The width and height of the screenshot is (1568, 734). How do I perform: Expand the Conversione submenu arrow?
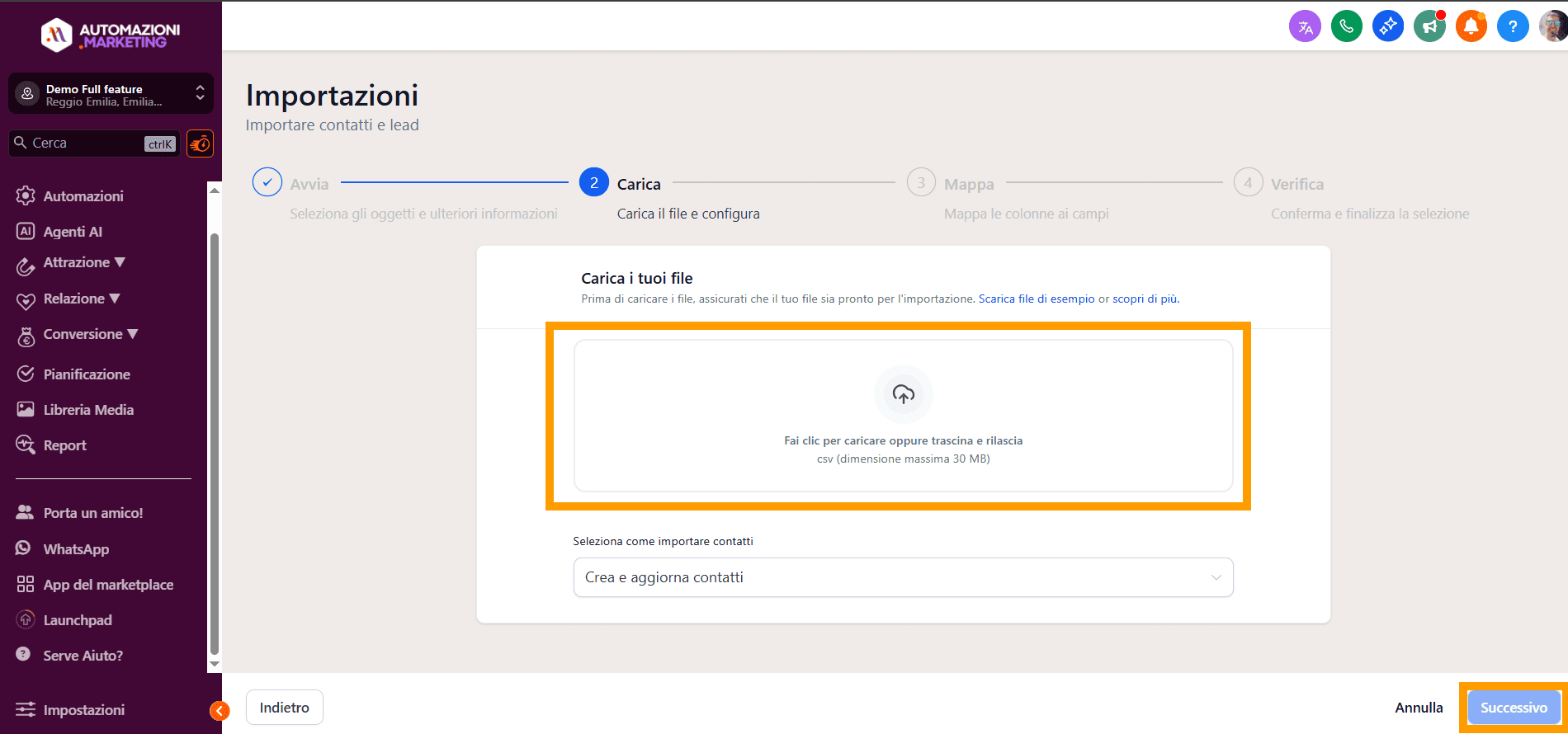point(133,334)
